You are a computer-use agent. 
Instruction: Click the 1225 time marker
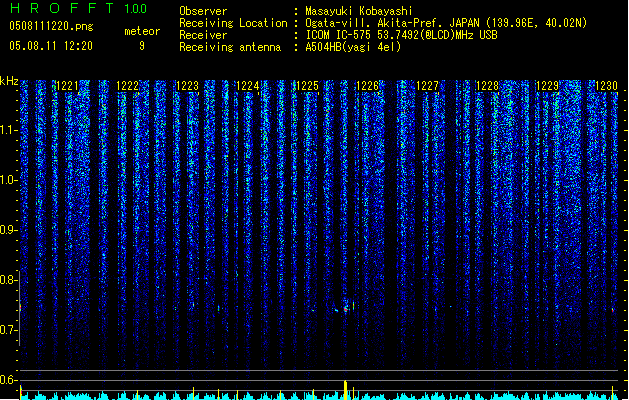pyautogui.click(x=307, y=85)
